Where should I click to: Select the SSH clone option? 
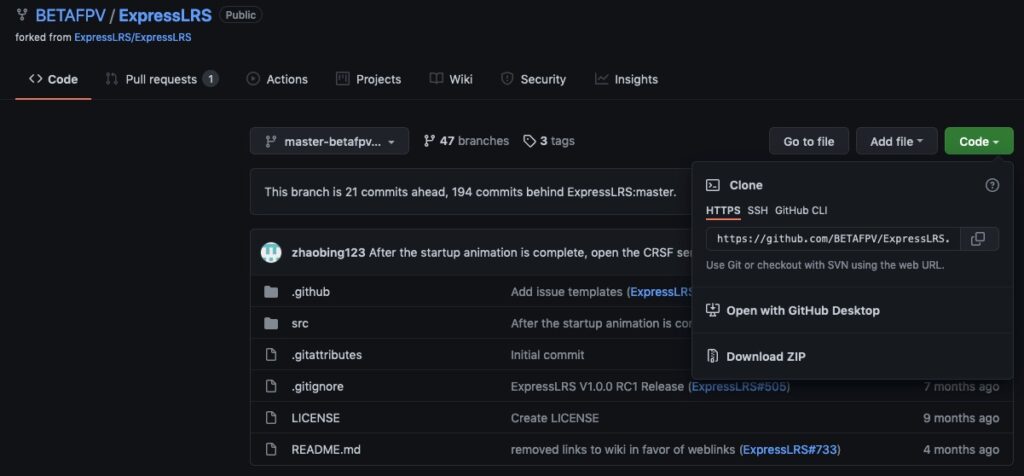758,210
